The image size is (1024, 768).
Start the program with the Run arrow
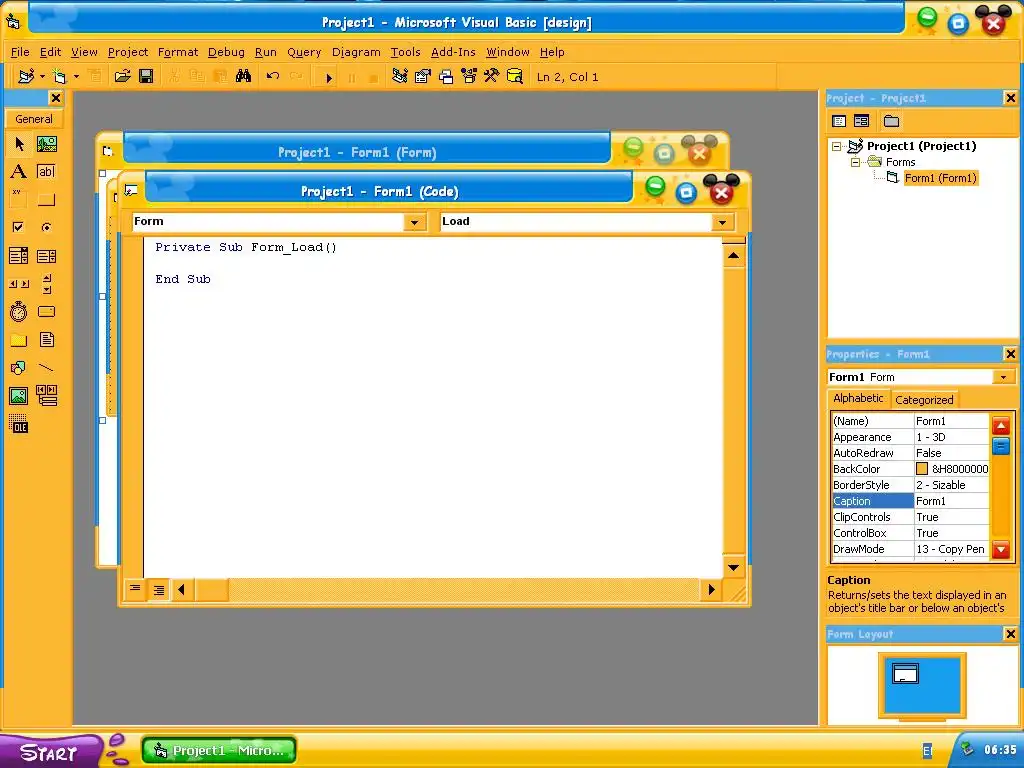pyautogui.click(x=329, y=77)
